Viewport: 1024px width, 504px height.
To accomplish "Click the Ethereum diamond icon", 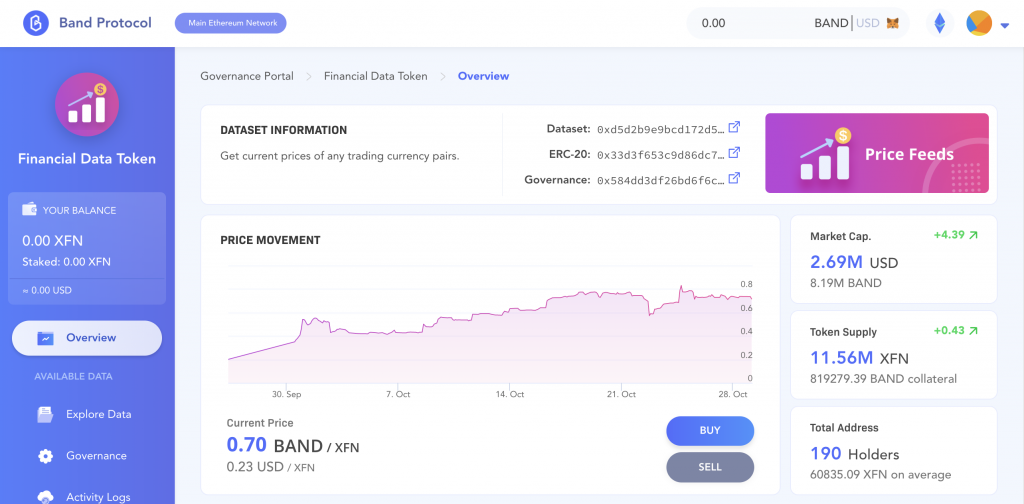I will pos(939,23).
